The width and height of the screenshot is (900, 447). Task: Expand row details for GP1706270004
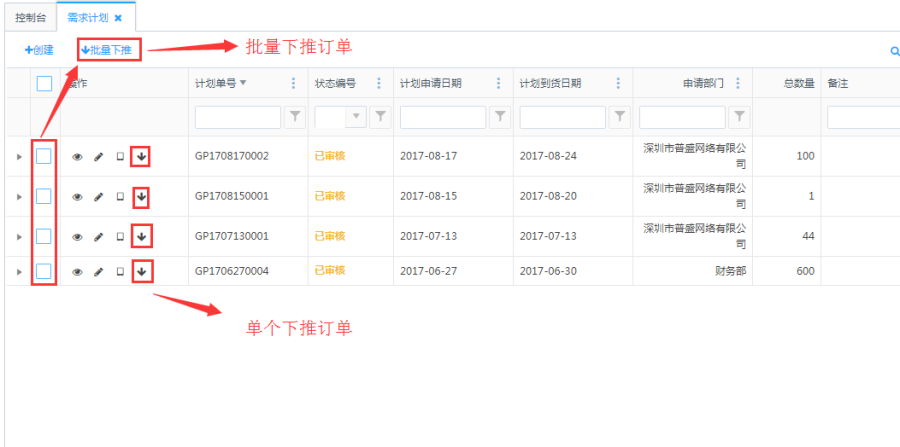coord(18,271)
